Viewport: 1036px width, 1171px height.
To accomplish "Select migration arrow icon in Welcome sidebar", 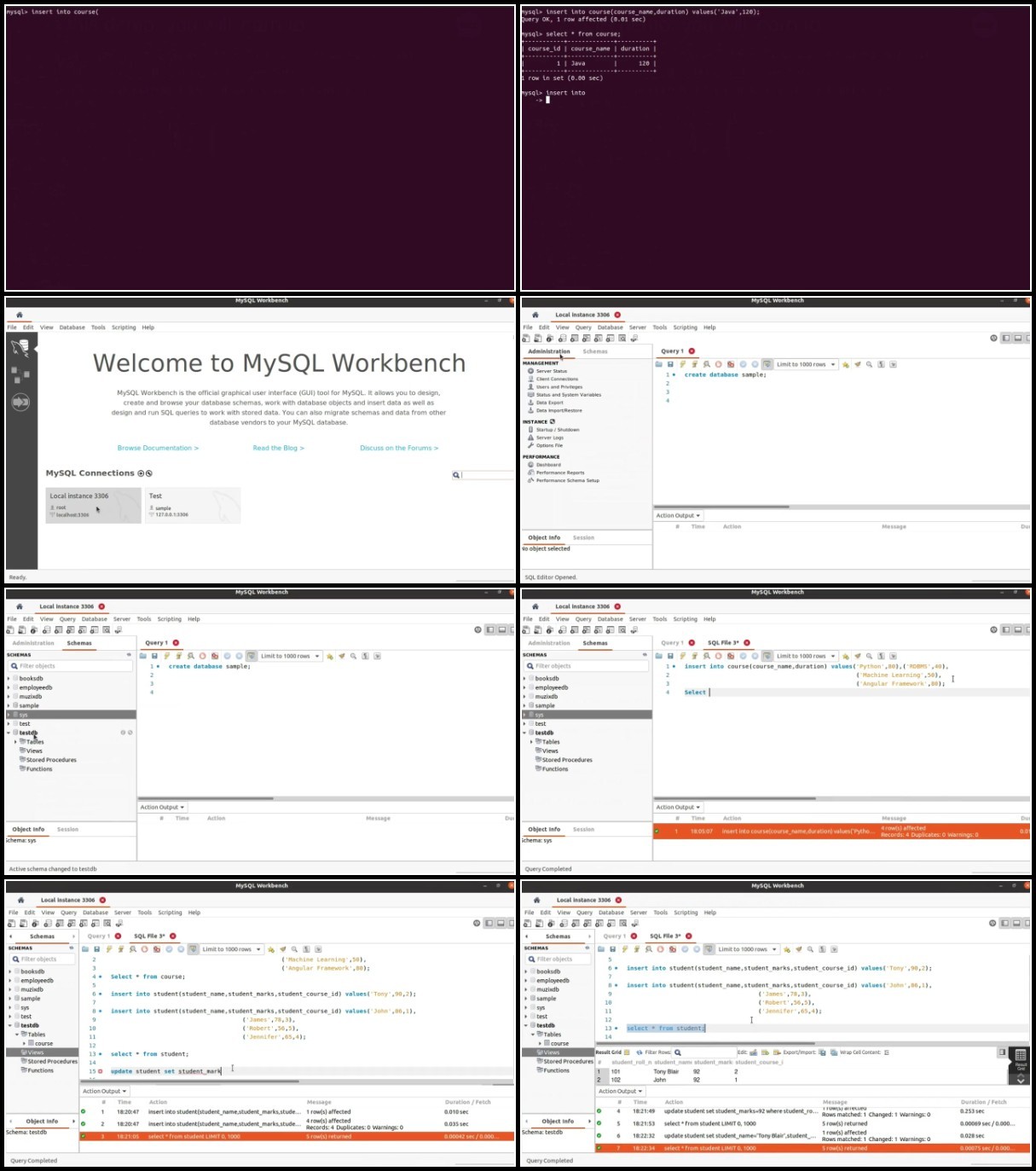I will (x=20, y=402).
